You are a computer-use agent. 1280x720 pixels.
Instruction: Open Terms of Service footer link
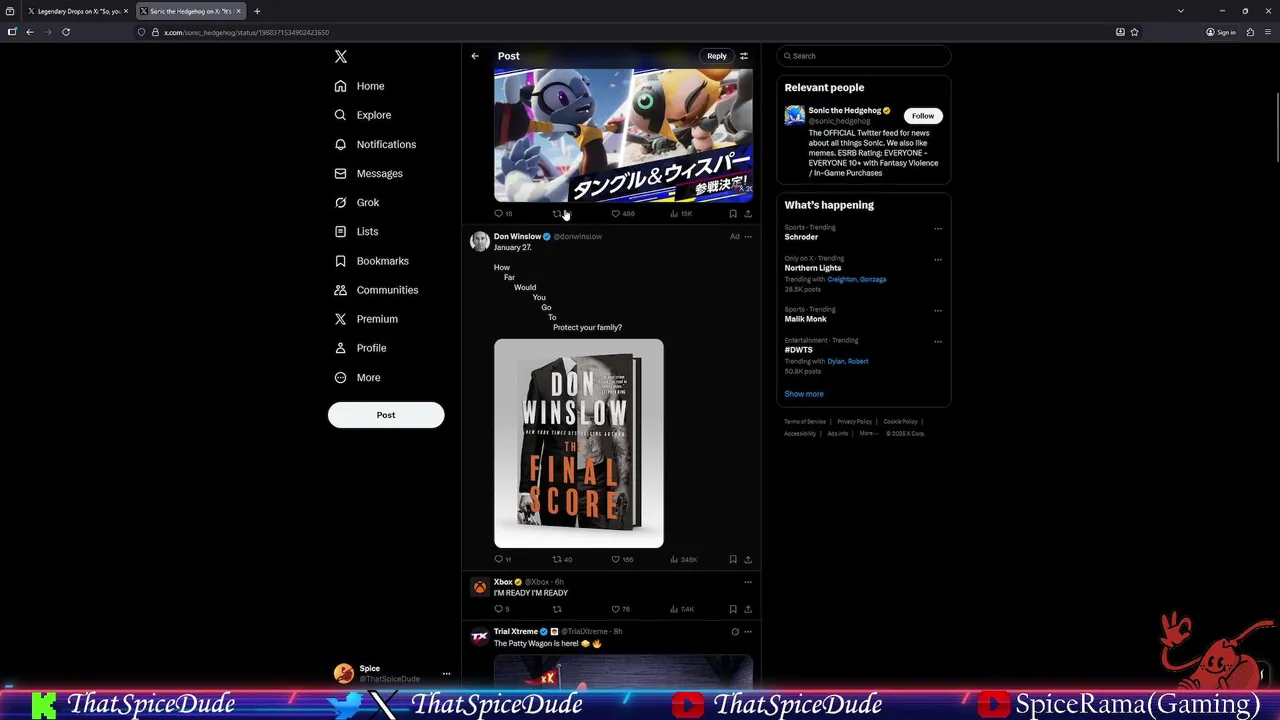point(805,422)
